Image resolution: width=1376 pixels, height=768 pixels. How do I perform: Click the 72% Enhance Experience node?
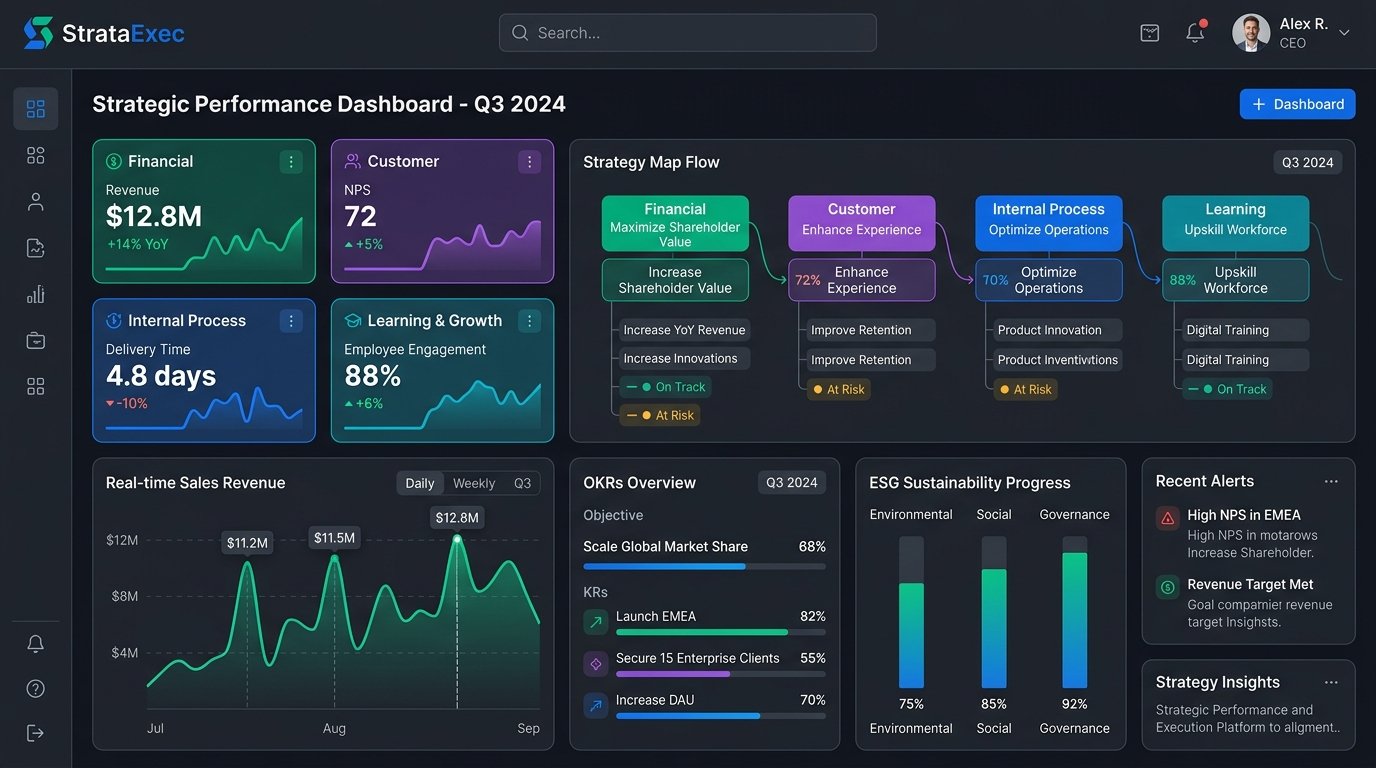coord(862,280)
